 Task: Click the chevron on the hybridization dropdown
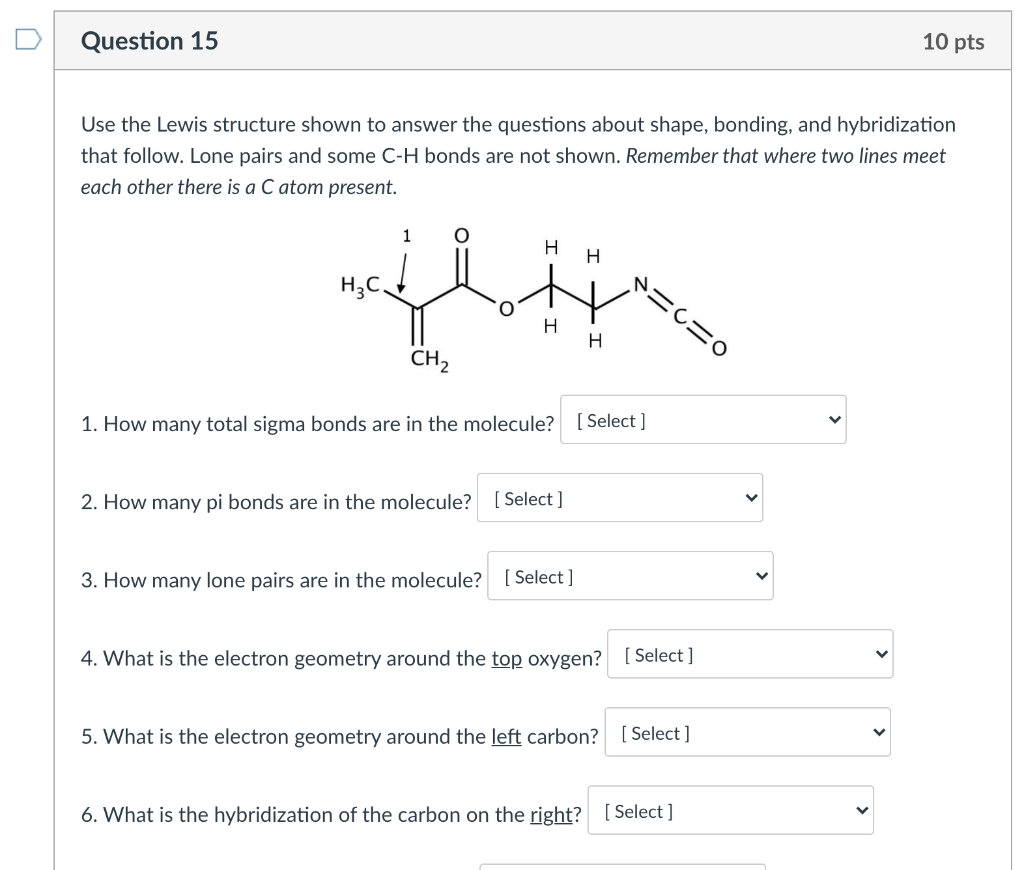(860, 810)
